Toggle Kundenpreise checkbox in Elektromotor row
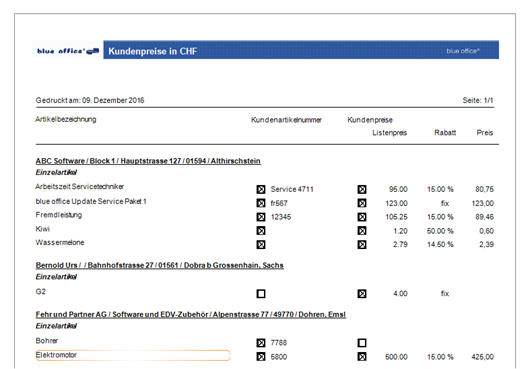The height and width of the screenshot is (369, 530). (x=362, y=357)
